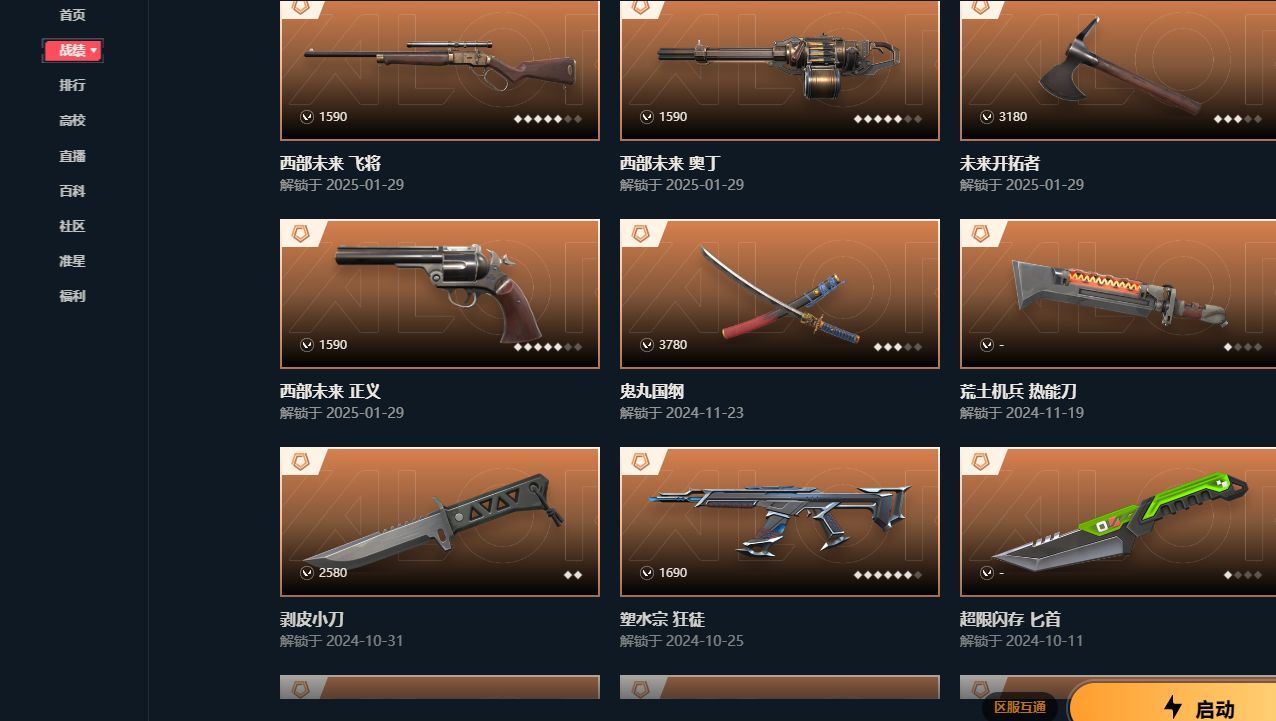The height and width of the screenshot is (721, 1276).
Task: Click the VP currency icon beside price 3780
Action: tap(646, 344)
